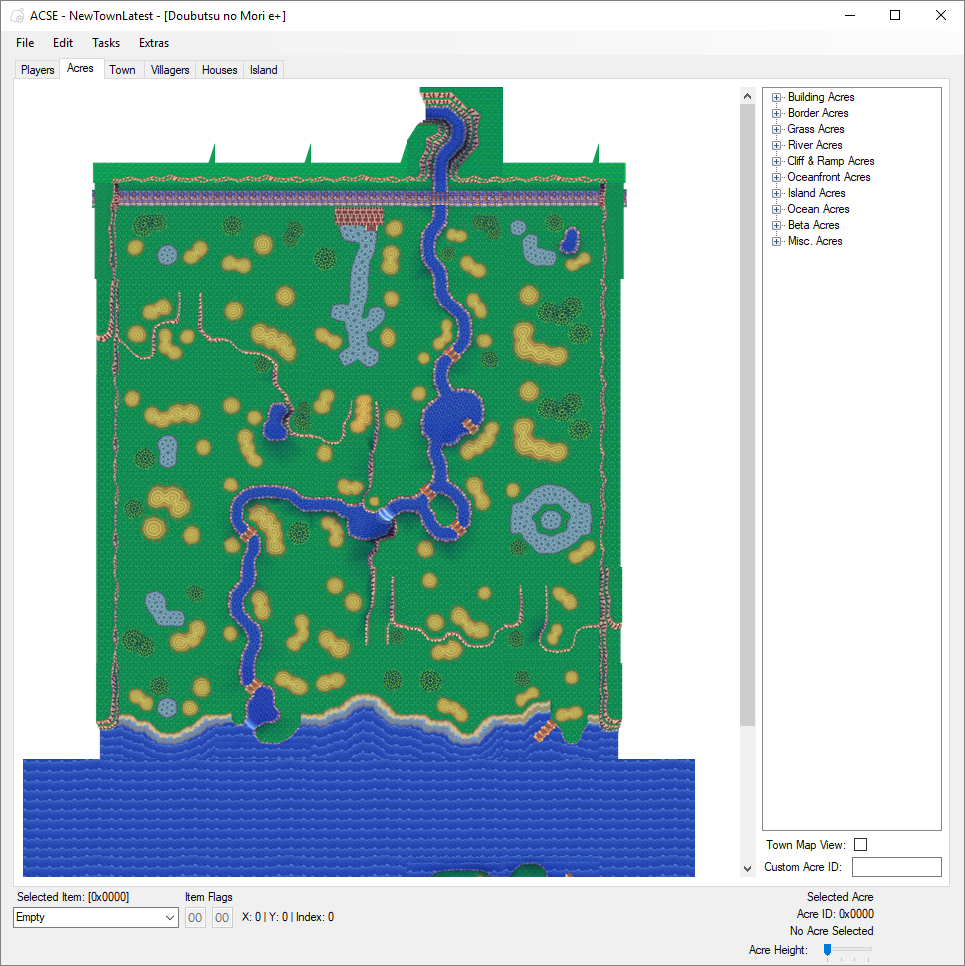
Task: Expand the Border Acres node
Action: click(x=776, y=113)
